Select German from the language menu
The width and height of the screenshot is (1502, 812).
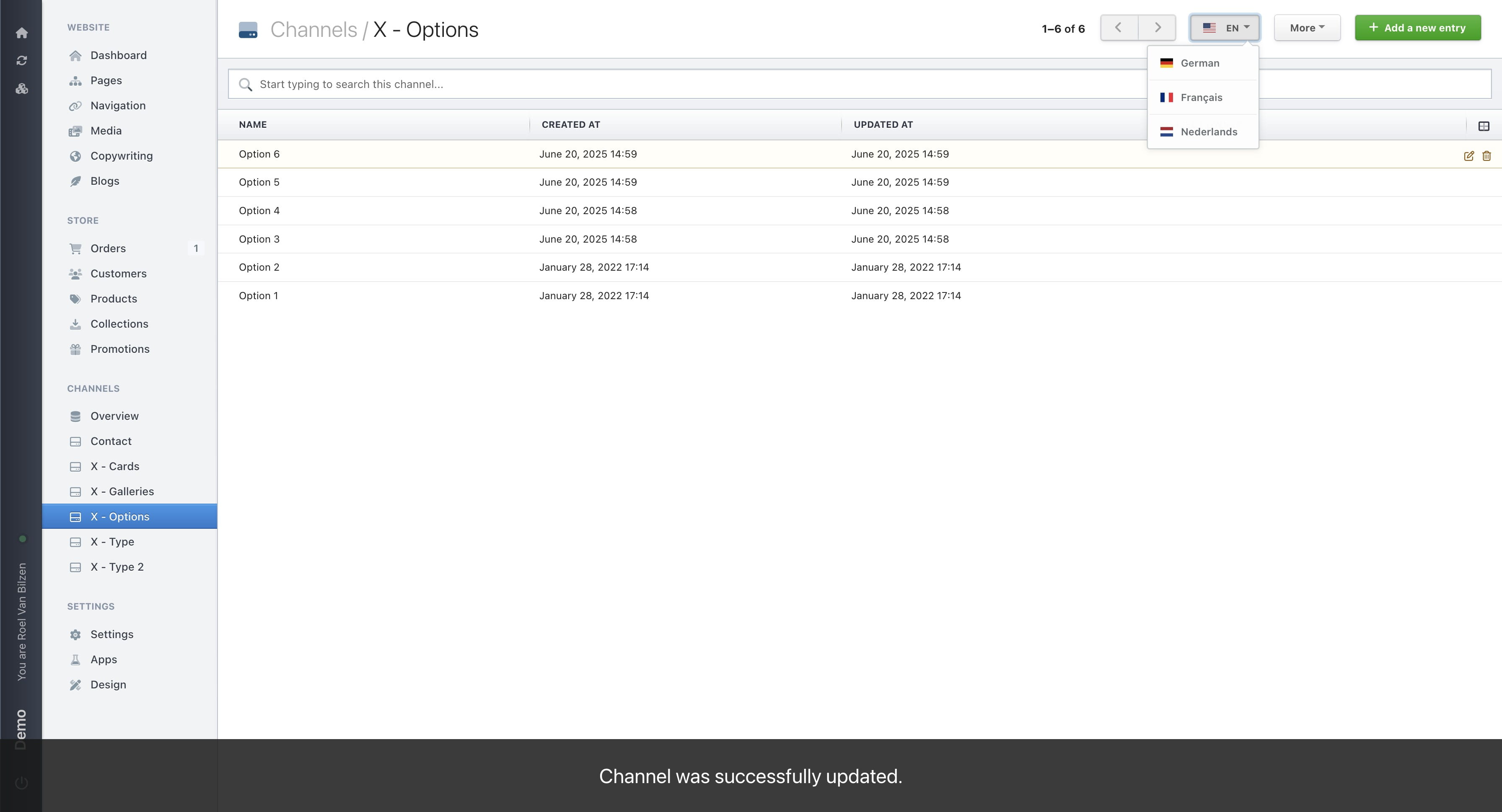click(1199, 63)
